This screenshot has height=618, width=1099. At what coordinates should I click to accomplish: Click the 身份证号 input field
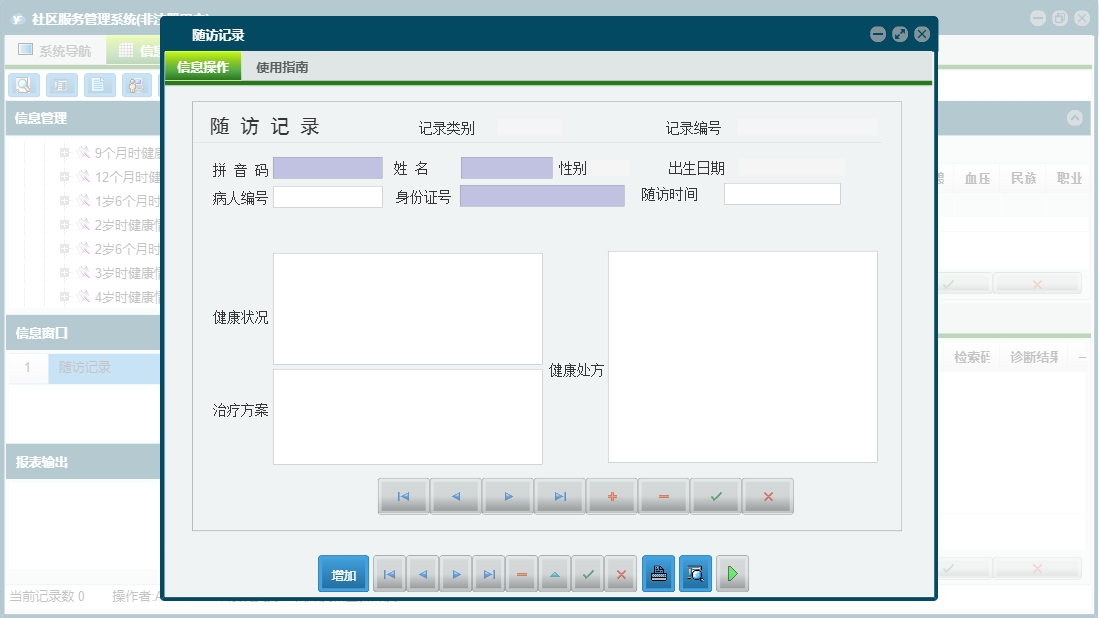[542, 196]
